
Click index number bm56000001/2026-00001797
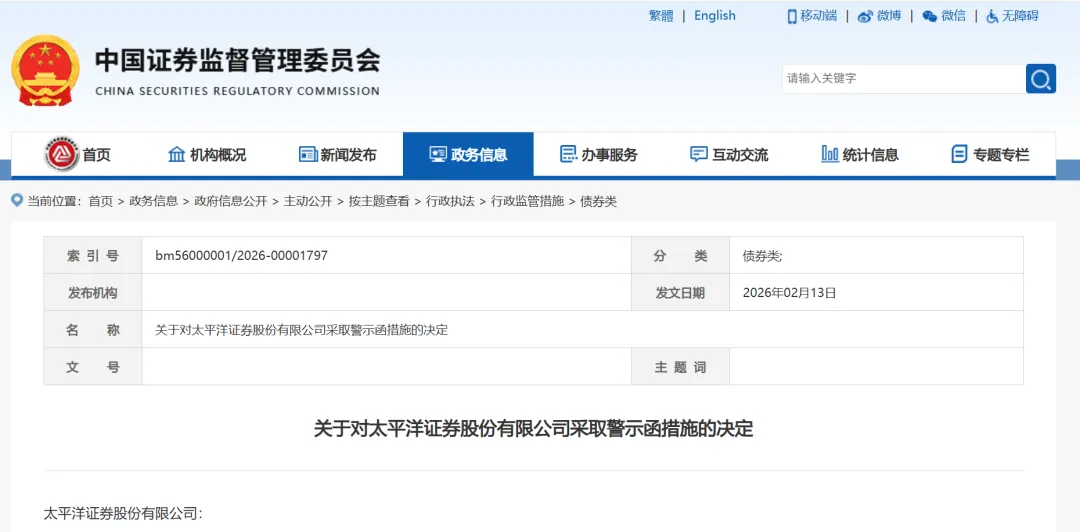click(x=242, y=256)
